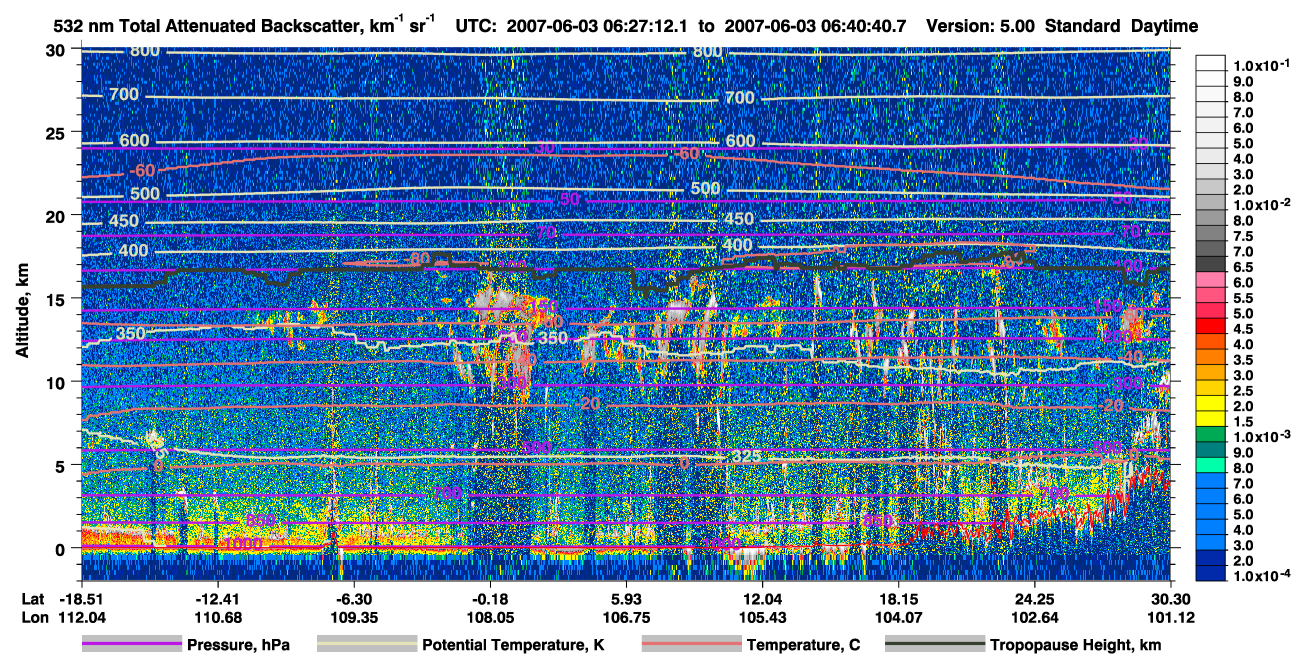Click latitude value '-12.41'

pyautogui.click(x=217, y=599)
